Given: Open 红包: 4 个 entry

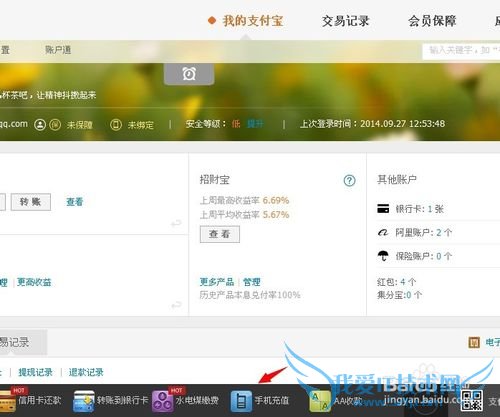Looking at the screenshot, I should [396, 282].
